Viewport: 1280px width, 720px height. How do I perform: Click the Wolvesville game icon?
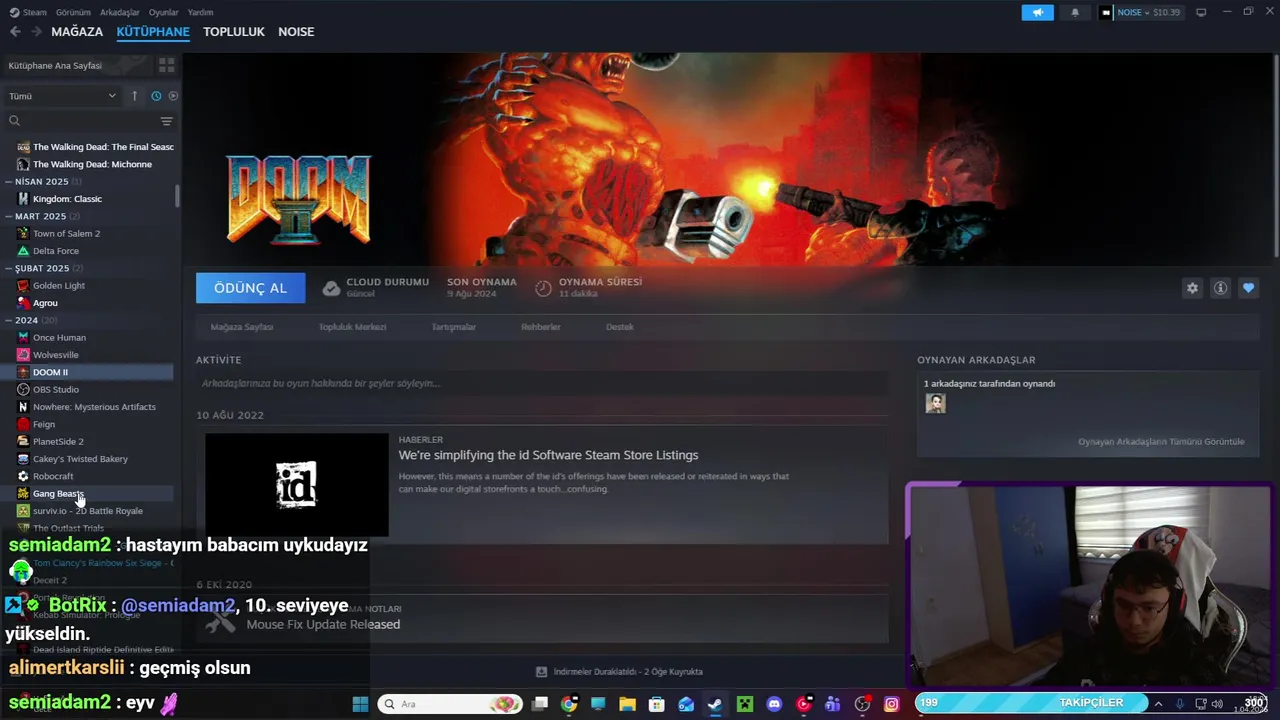click(23, 355)
